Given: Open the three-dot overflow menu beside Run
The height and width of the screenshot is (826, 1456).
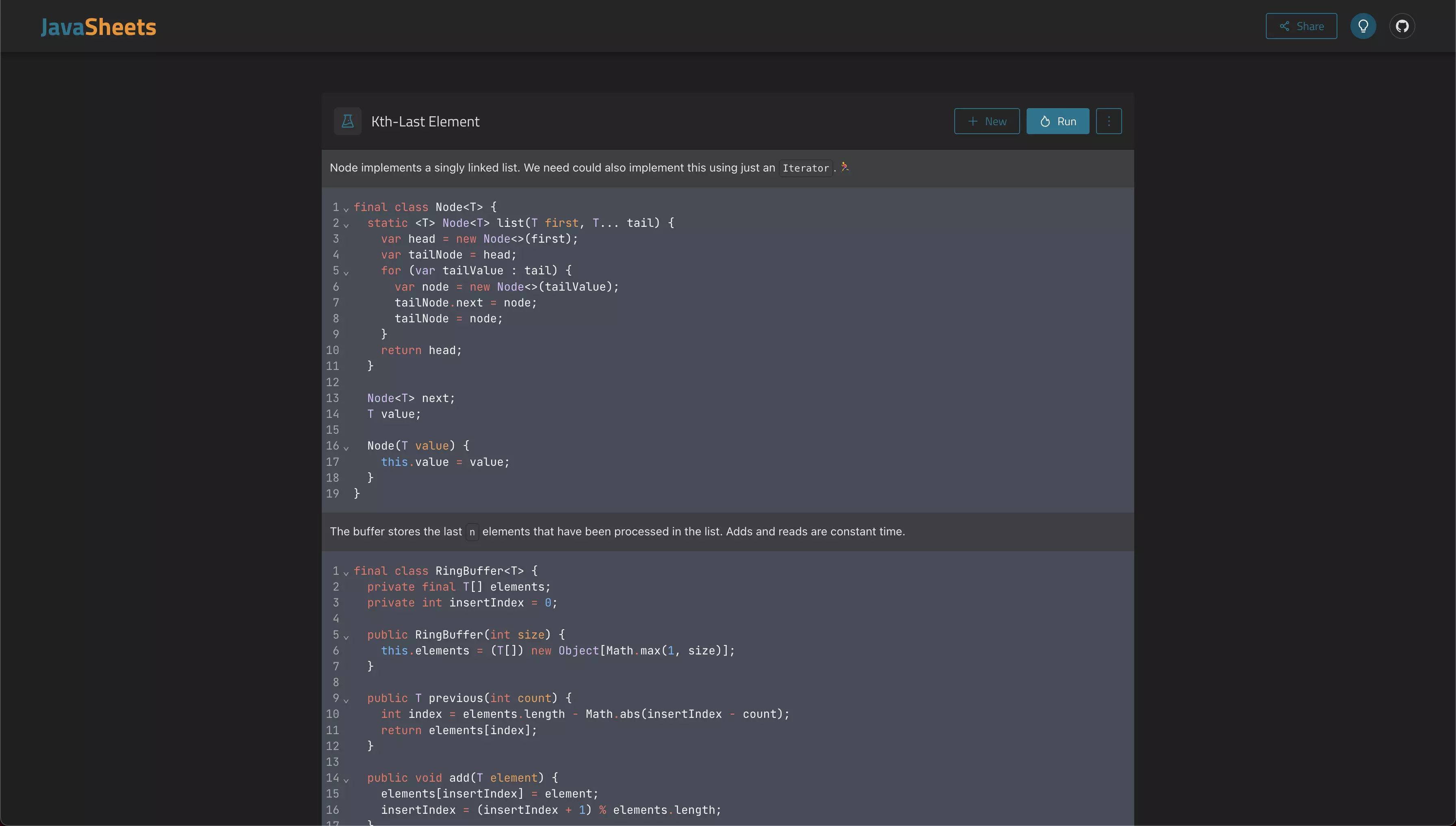Looking at the screenshot, I should (1108, 121).
